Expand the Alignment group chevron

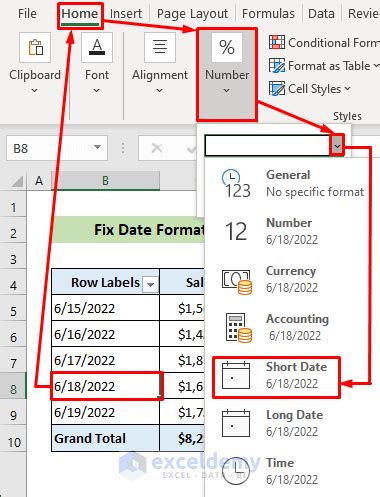coord(160,90)
